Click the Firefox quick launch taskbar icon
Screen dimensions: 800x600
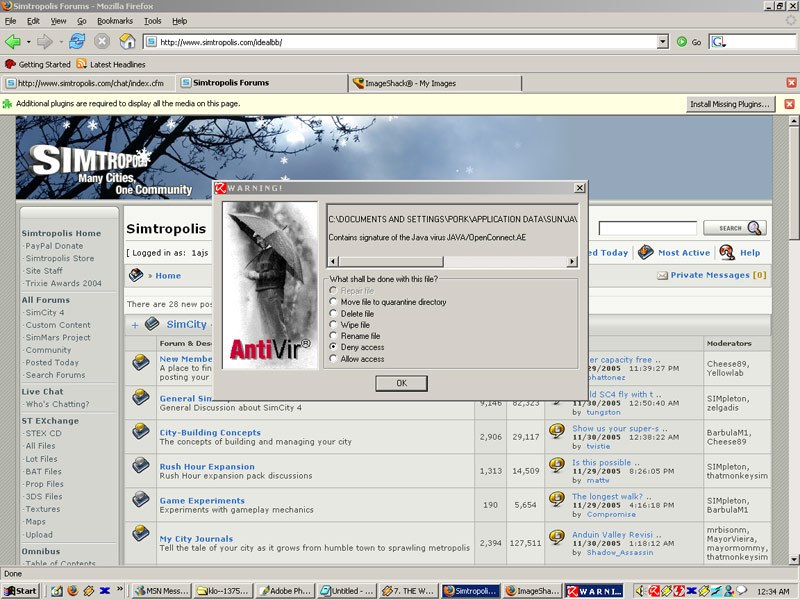click(x=73, y=590)
